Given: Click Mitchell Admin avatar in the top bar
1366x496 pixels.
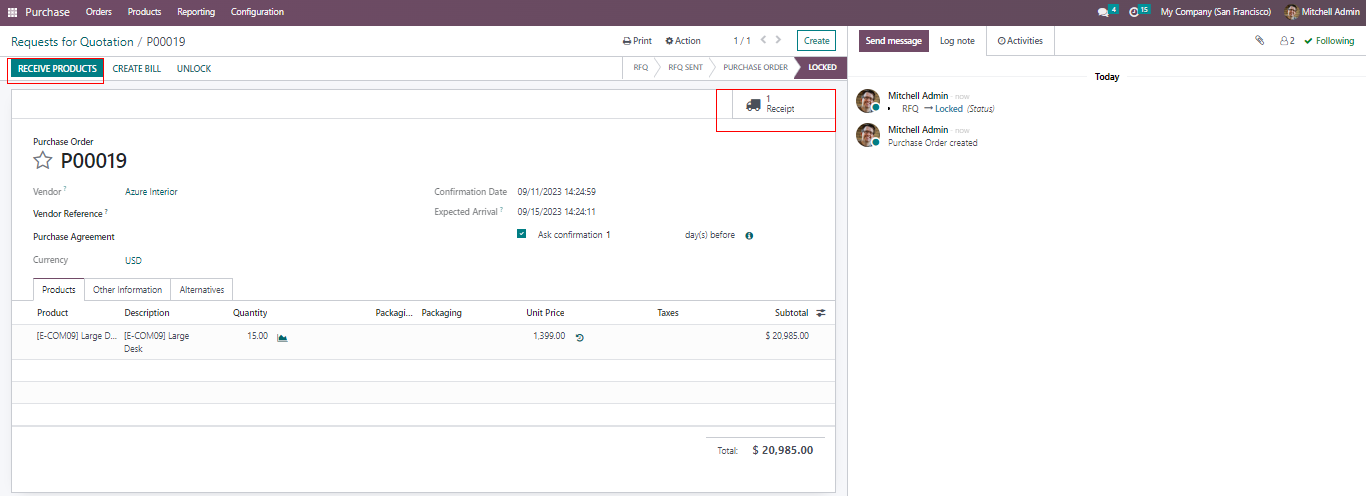Looking at the screenshot, I should tap(1292, 12).
